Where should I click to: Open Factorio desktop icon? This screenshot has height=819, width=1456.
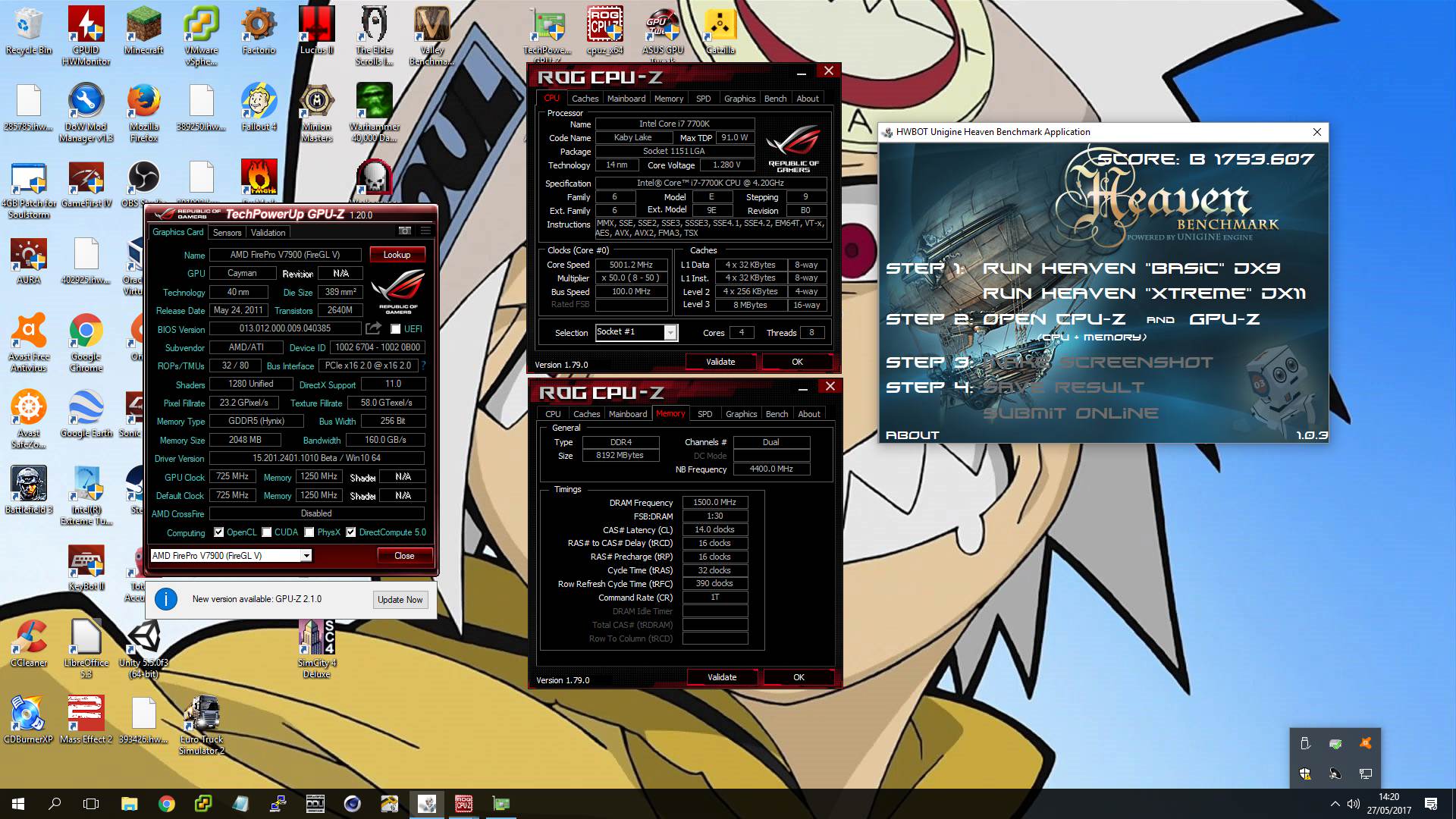coord(259,31)
